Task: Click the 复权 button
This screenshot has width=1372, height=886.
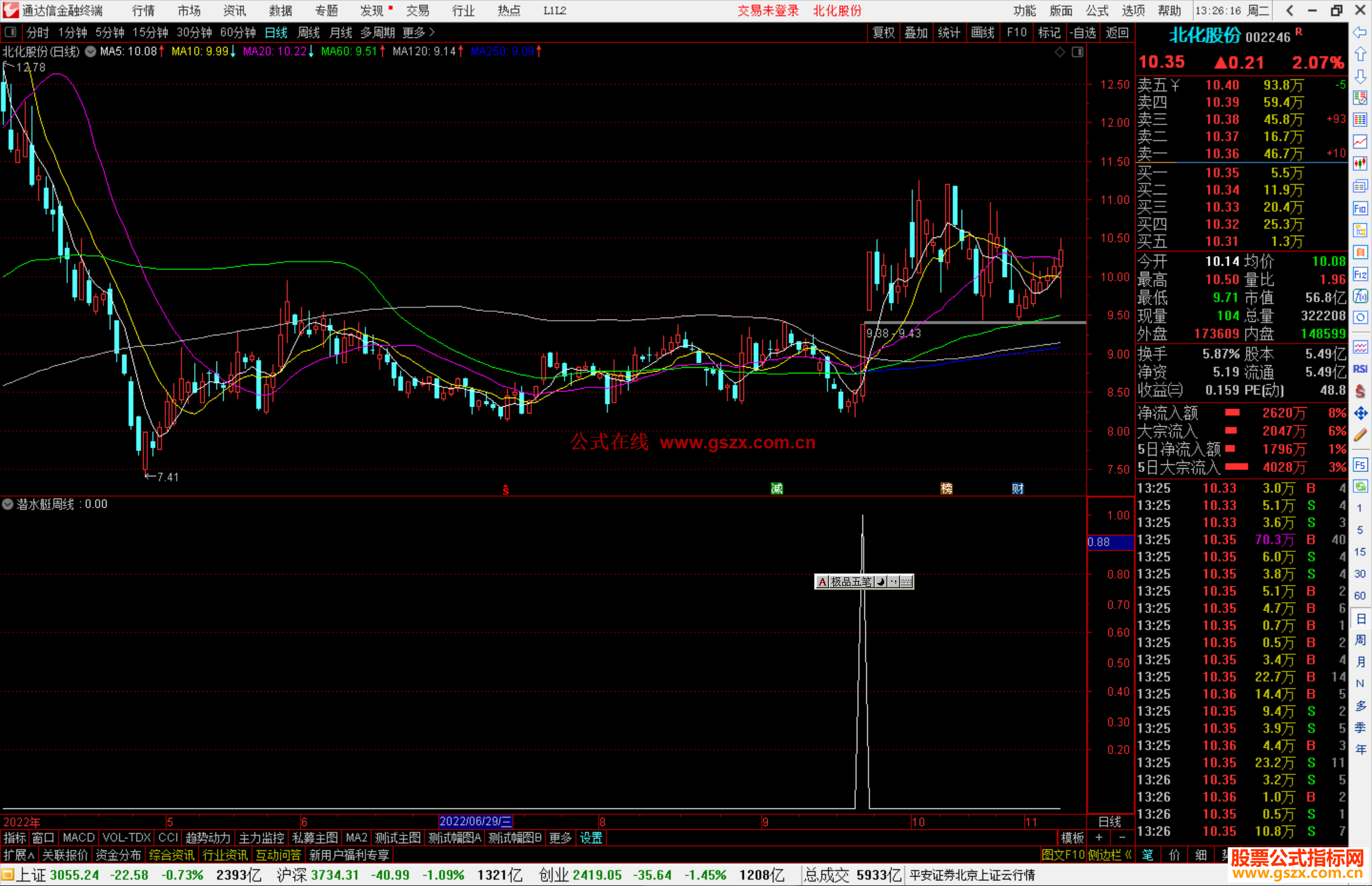Action: (884, 32)
